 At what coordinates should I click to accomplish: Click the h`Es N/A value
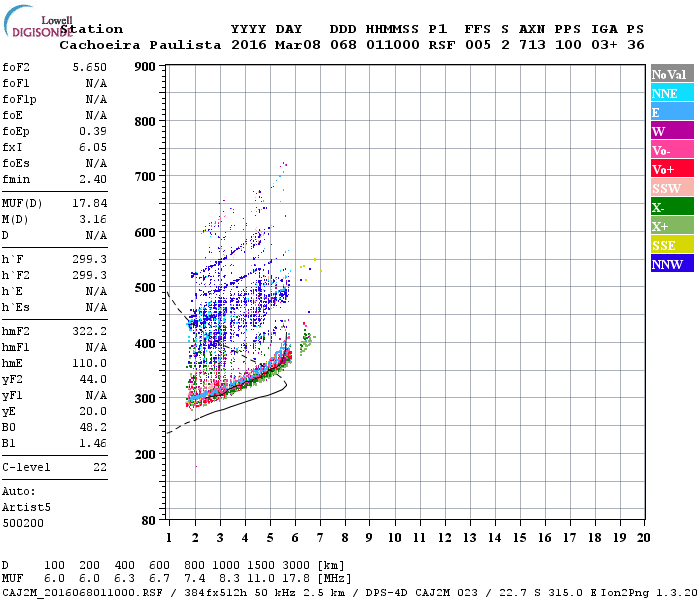(96, 308)
